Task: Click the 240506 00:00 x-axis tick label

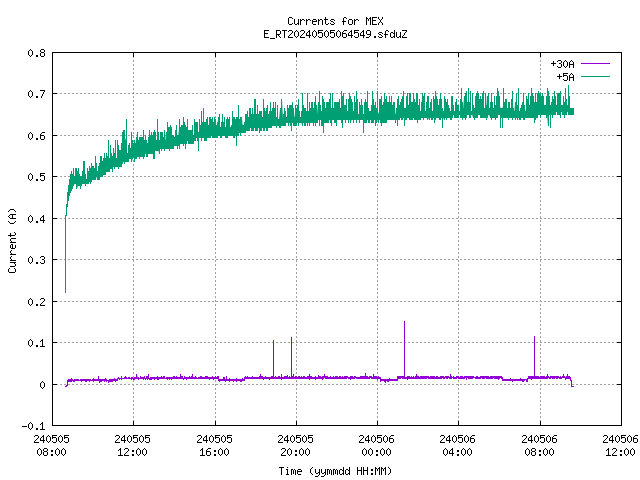Action: (376, 445)
